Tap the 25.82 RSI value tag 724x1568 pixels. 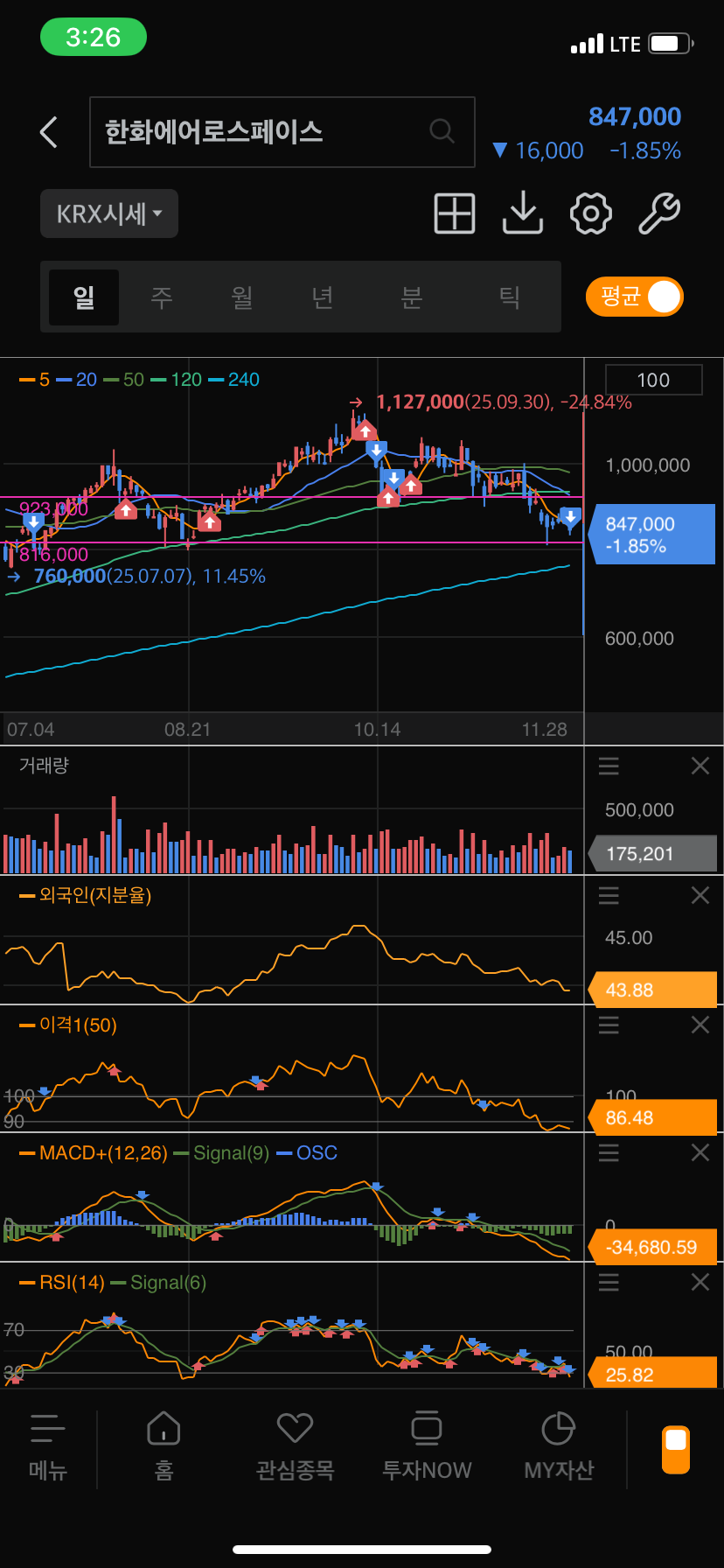(x=652, y=1374)
